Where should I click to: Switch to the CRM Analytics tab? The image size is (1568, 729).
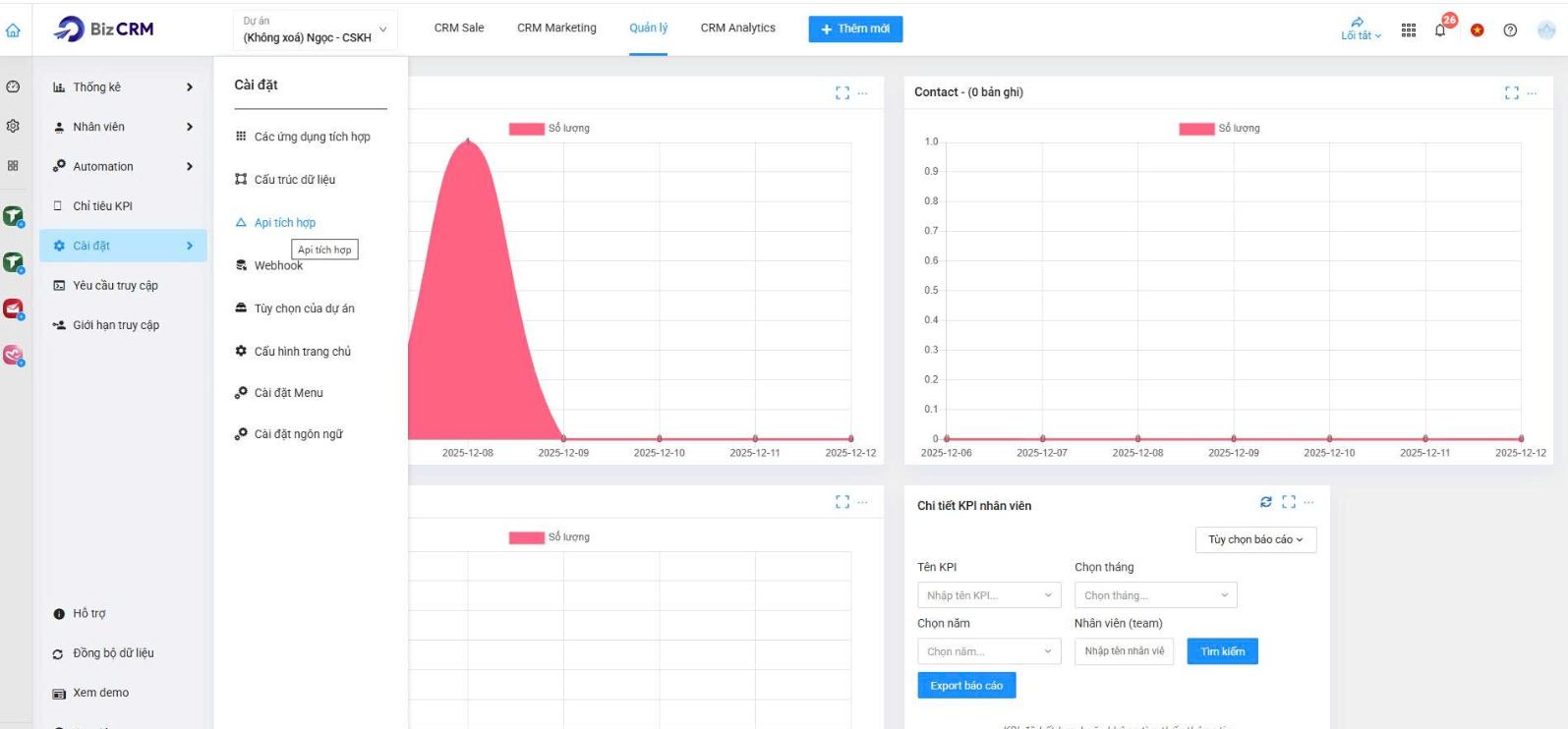pos(737,28)
